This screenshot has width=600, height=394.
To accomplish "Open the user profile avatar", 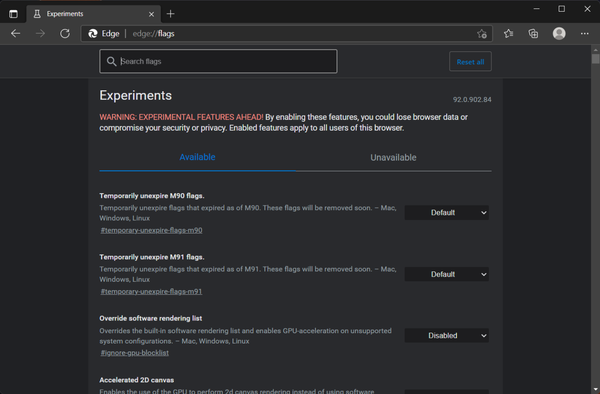I will tap(559, 34).
